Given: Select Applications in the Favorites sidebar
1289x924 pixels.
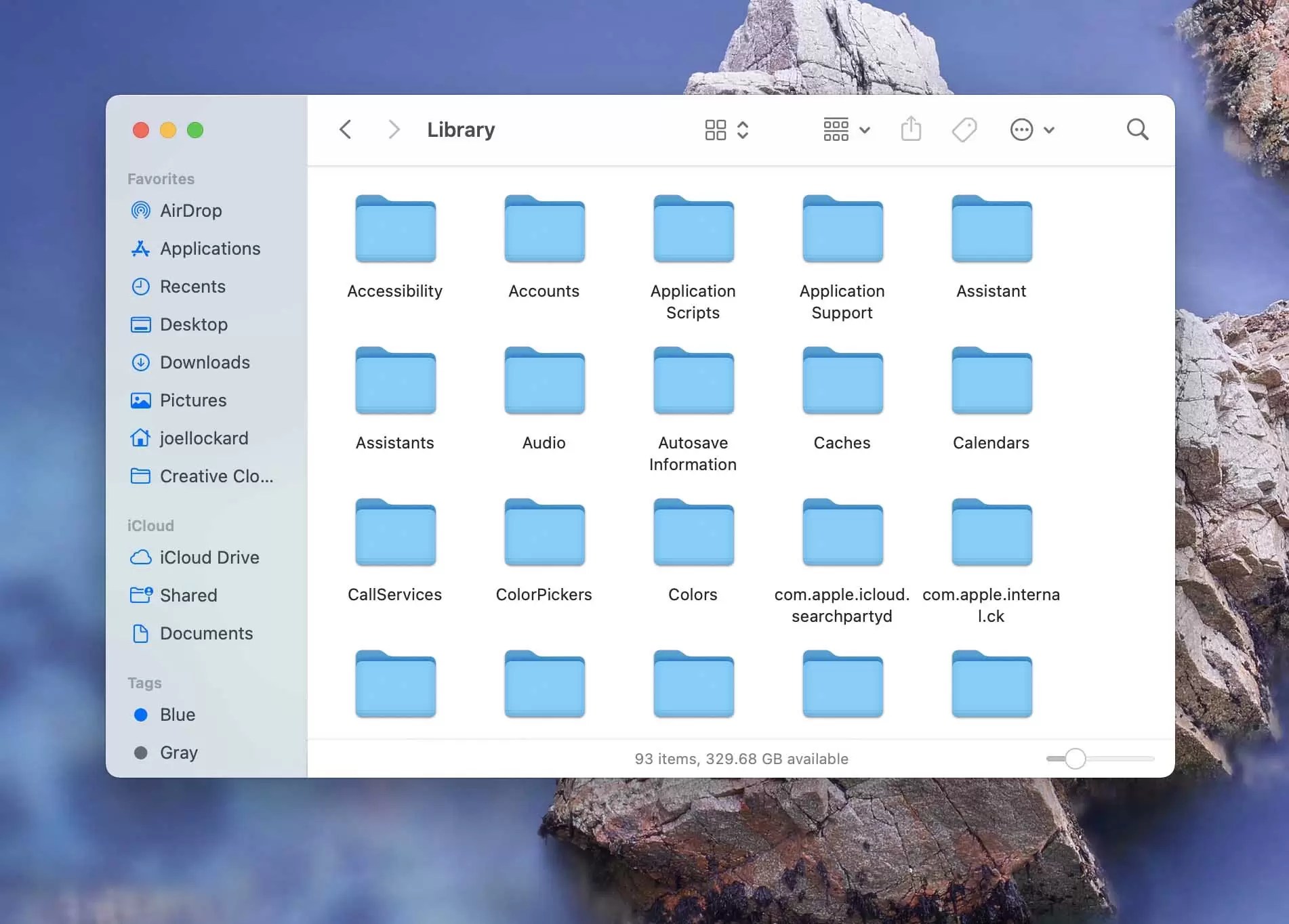Looking at the screenshot, I should click(x=210, y=249).
